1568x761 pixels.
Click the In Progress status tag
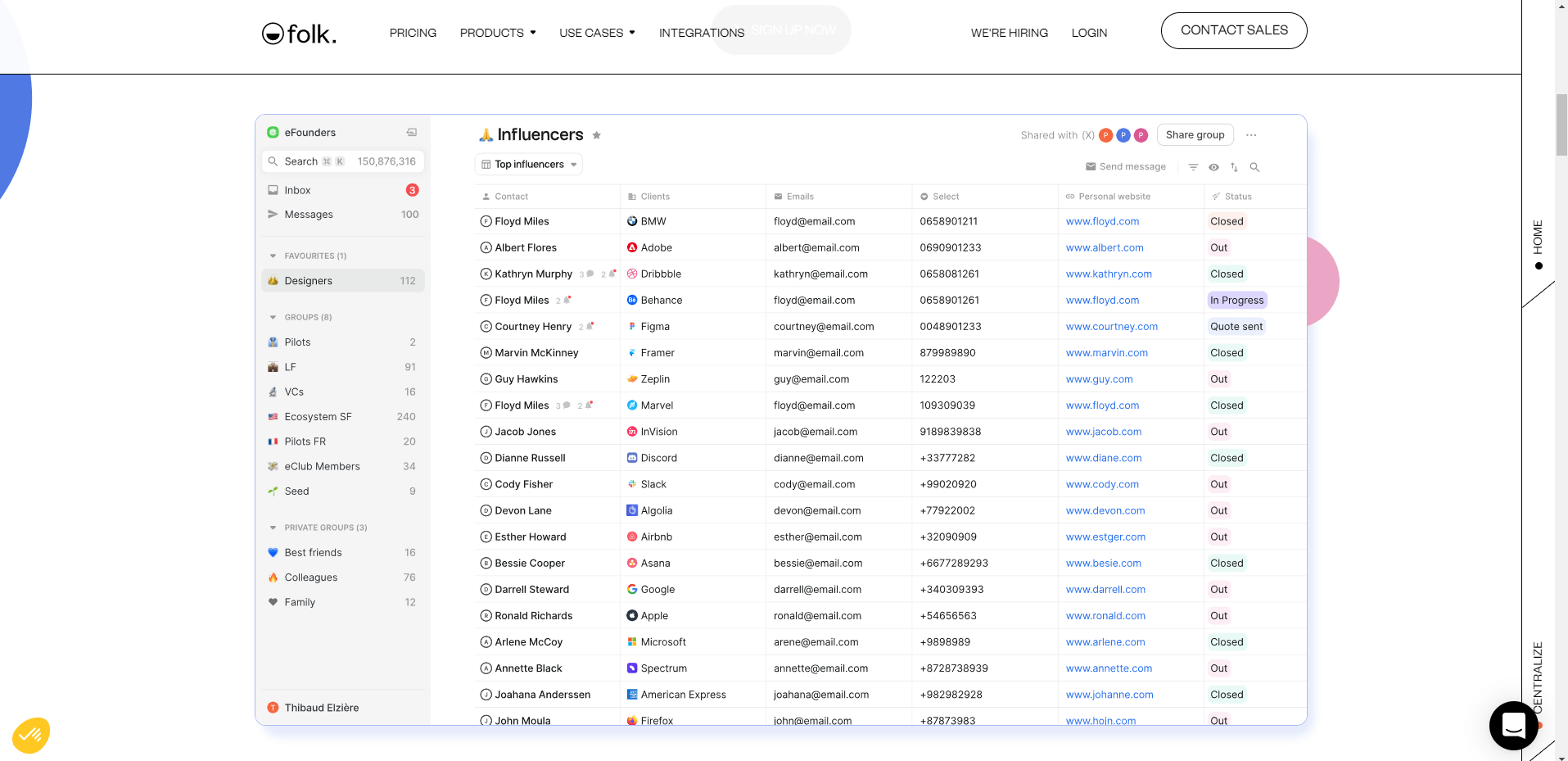(x=1237, y=301)
